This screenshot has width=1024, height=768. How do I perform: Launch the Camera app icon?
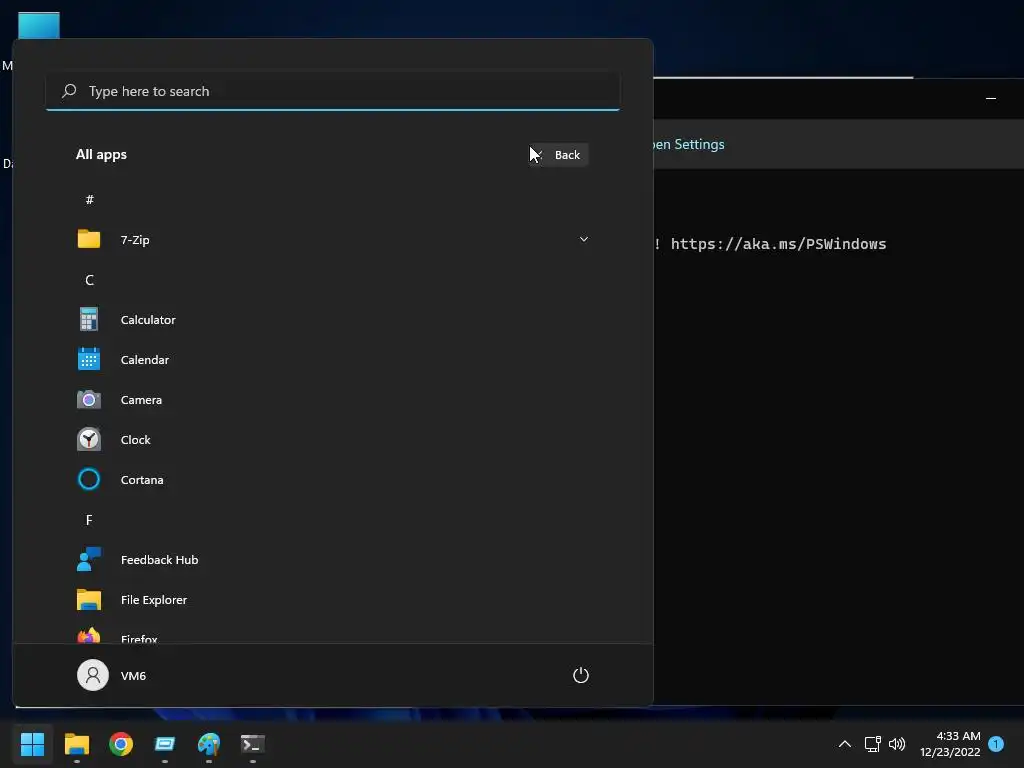(x=89, y=400)
